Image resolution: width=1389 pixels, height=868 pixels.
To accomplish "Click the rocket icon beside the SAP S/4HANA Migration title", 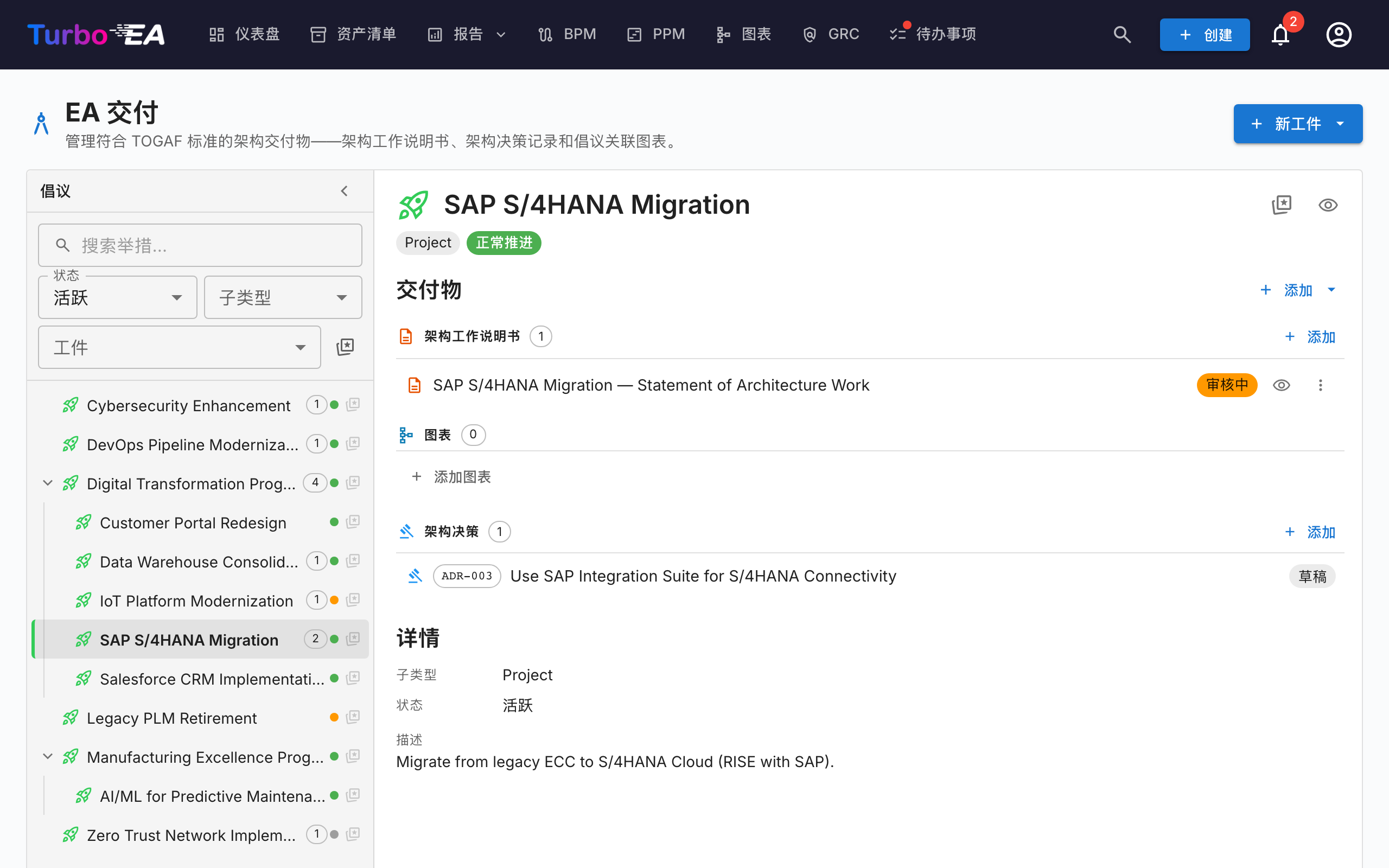I will point(413,205).
